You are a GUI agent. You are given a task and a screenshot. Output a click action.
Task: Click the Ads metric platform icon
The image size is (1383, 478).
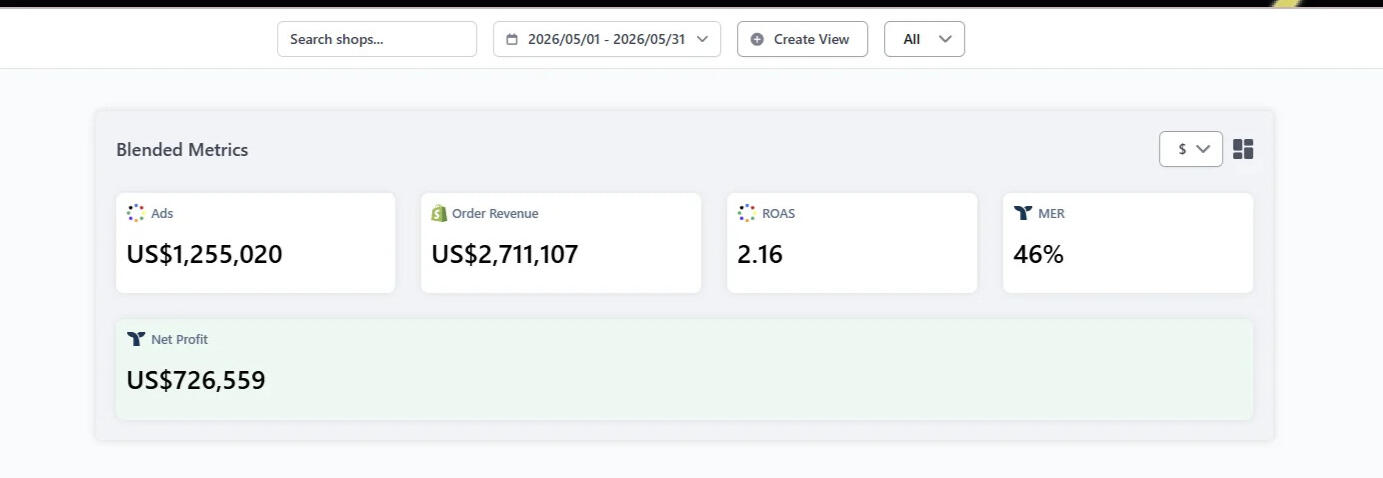click(136, 213)
